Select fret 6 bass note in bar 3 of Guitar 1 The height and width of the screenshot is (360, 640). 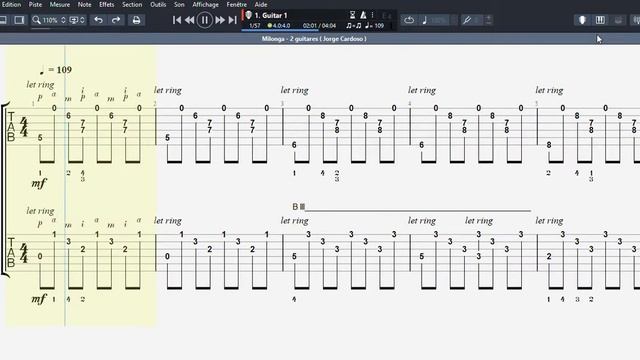[294, 145]
